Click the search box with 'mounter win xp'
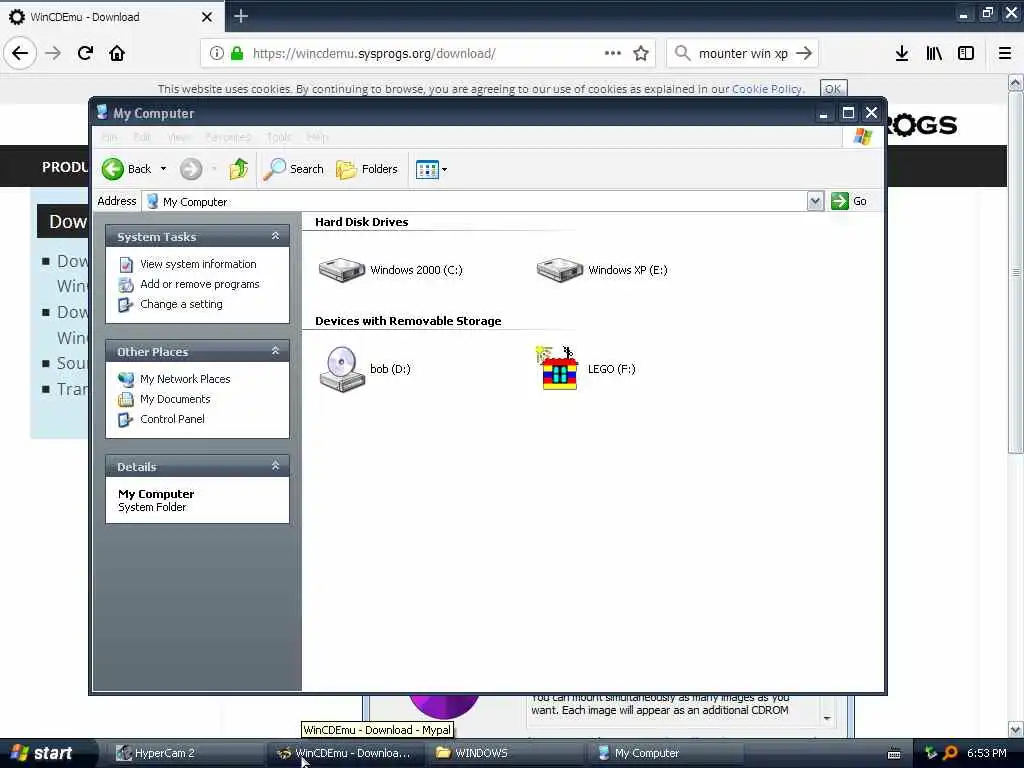The width and height of the screenshot is (1024, 768). coord(743,54)
